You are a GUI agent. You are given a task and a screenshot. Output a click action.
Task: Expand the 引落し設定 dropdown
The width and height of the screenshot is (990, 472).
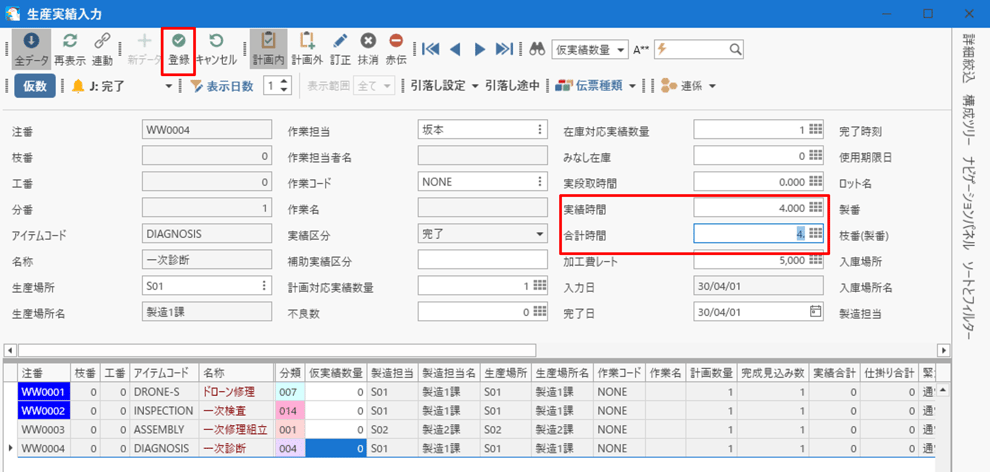point(474,86)
